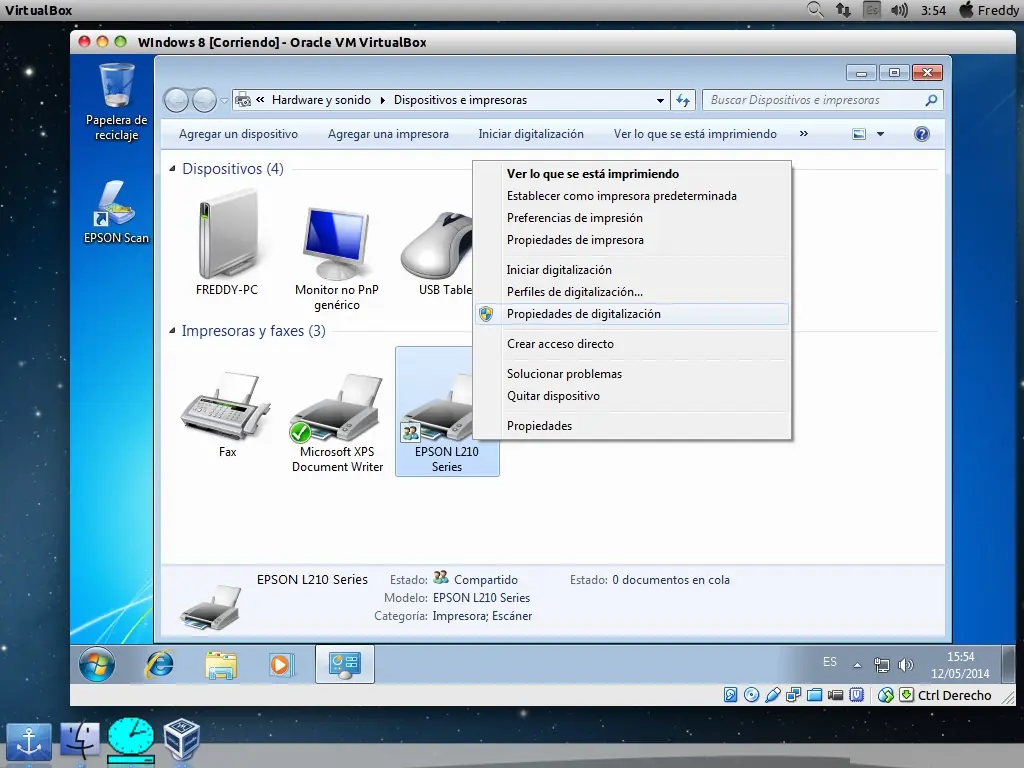Click the breadcrumb chevron before Hardware y sonido

pos(260,99)
